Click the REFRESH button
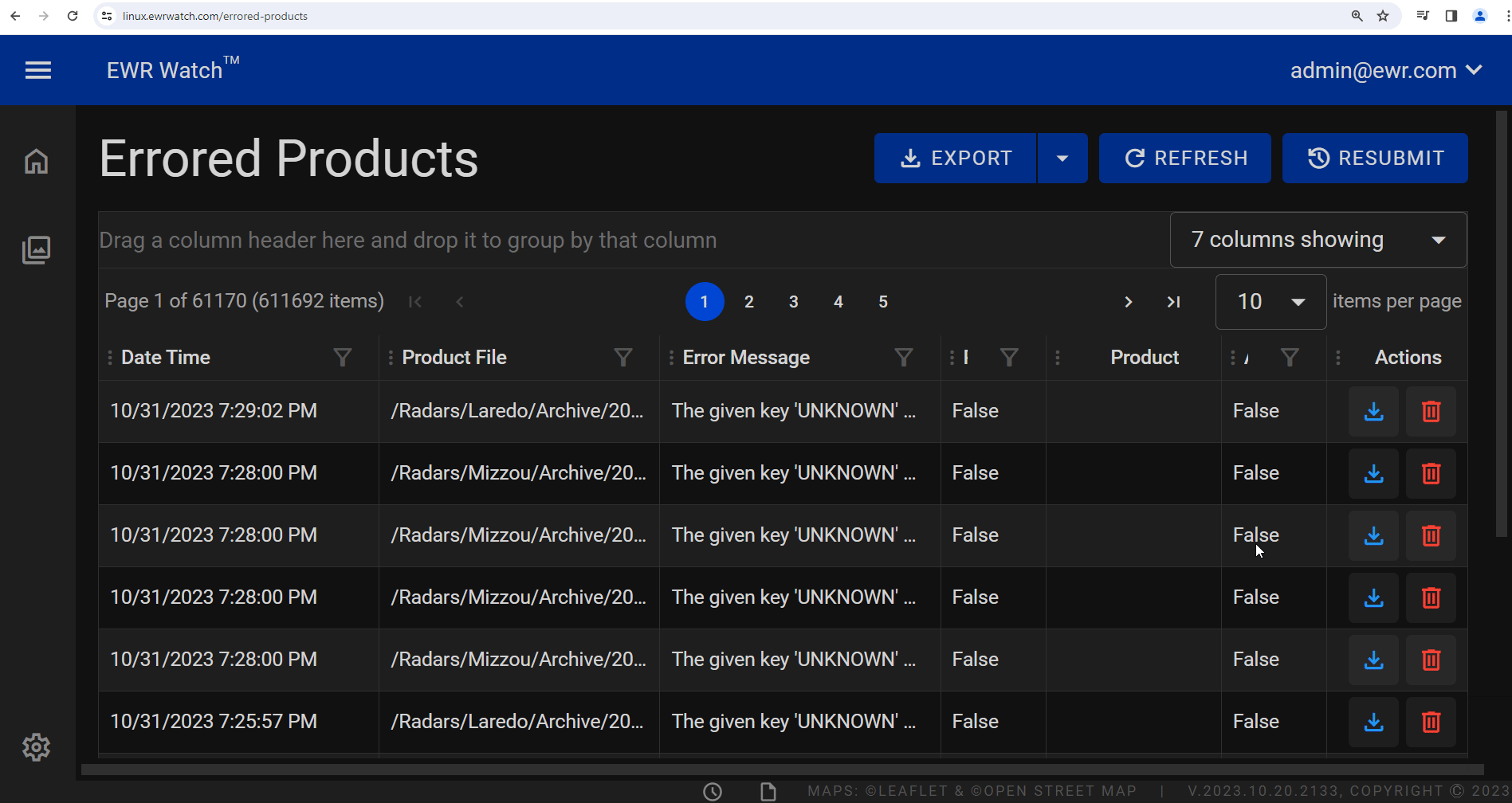The width and height of the screenshot is (1512, 803). tap(1185, 159)
